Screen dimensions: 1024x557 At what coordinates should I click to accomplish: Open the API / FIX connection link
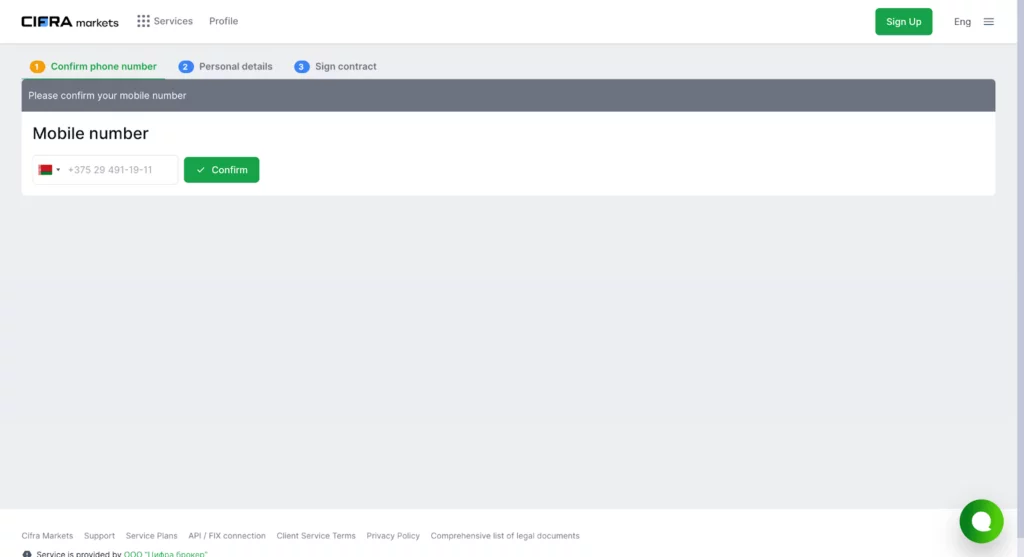pyautogui.click(x=227, y=536)
